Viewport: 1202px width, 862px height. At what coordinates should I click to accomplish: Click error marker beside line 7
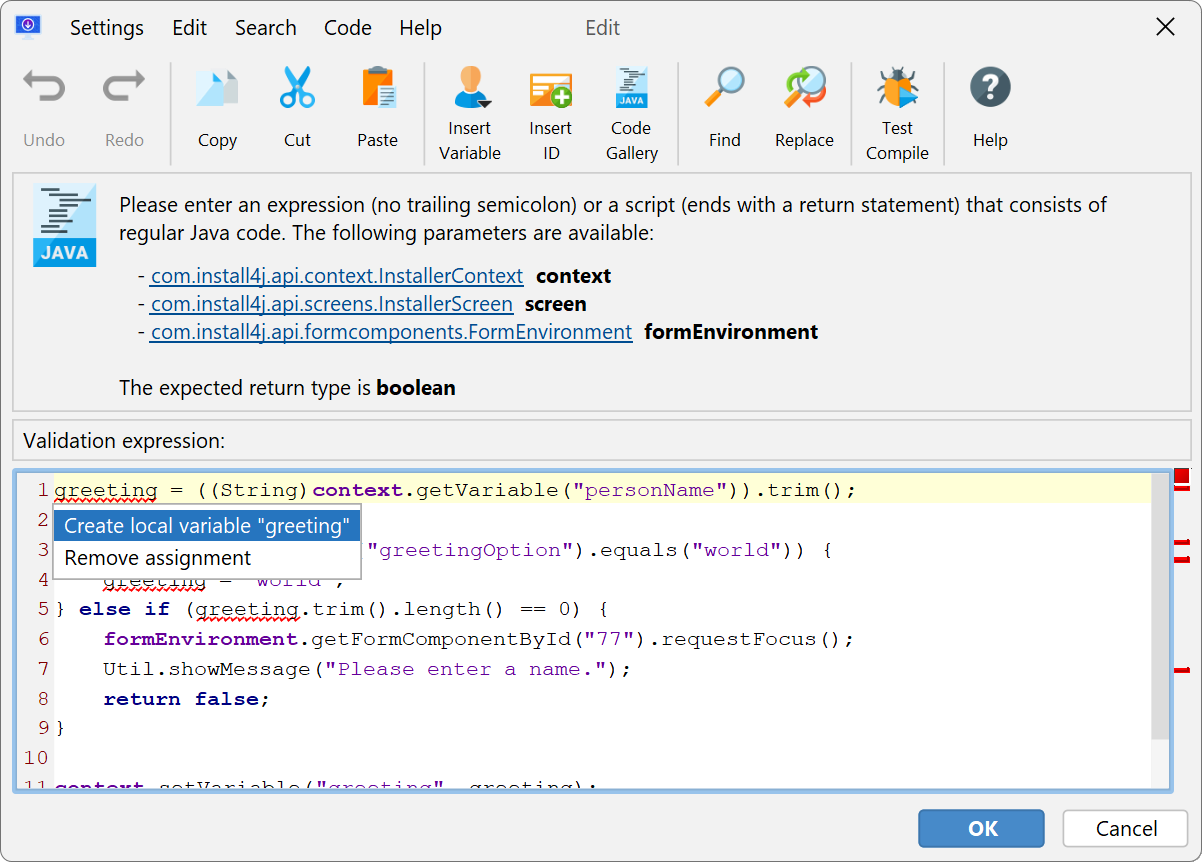click(1181, 669)
